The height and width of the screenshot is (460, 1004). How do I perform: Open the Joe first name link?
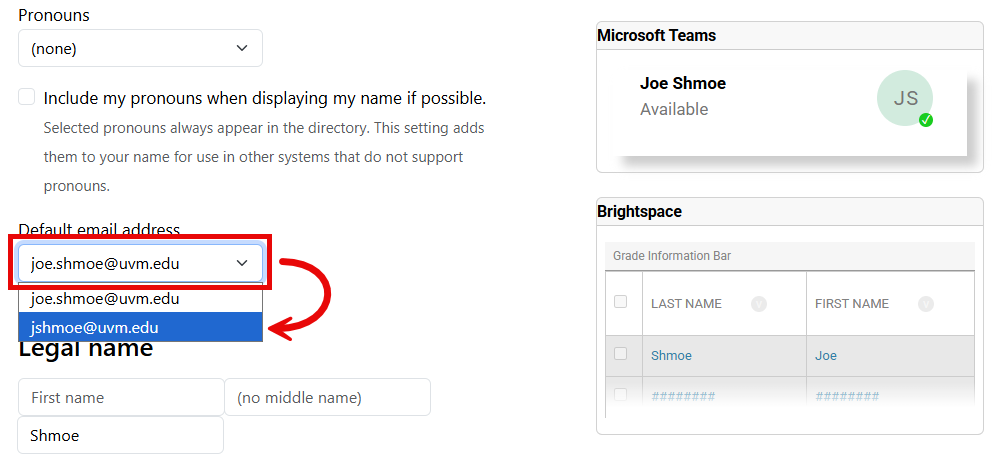[826, 356]
